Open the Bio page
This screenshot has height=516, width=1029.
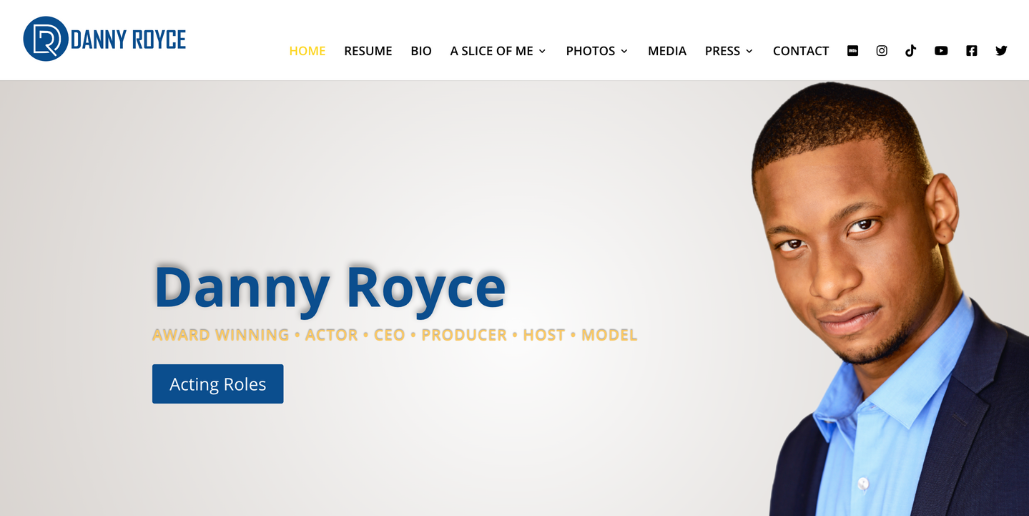pyautogui.click(x=421, y=51)
